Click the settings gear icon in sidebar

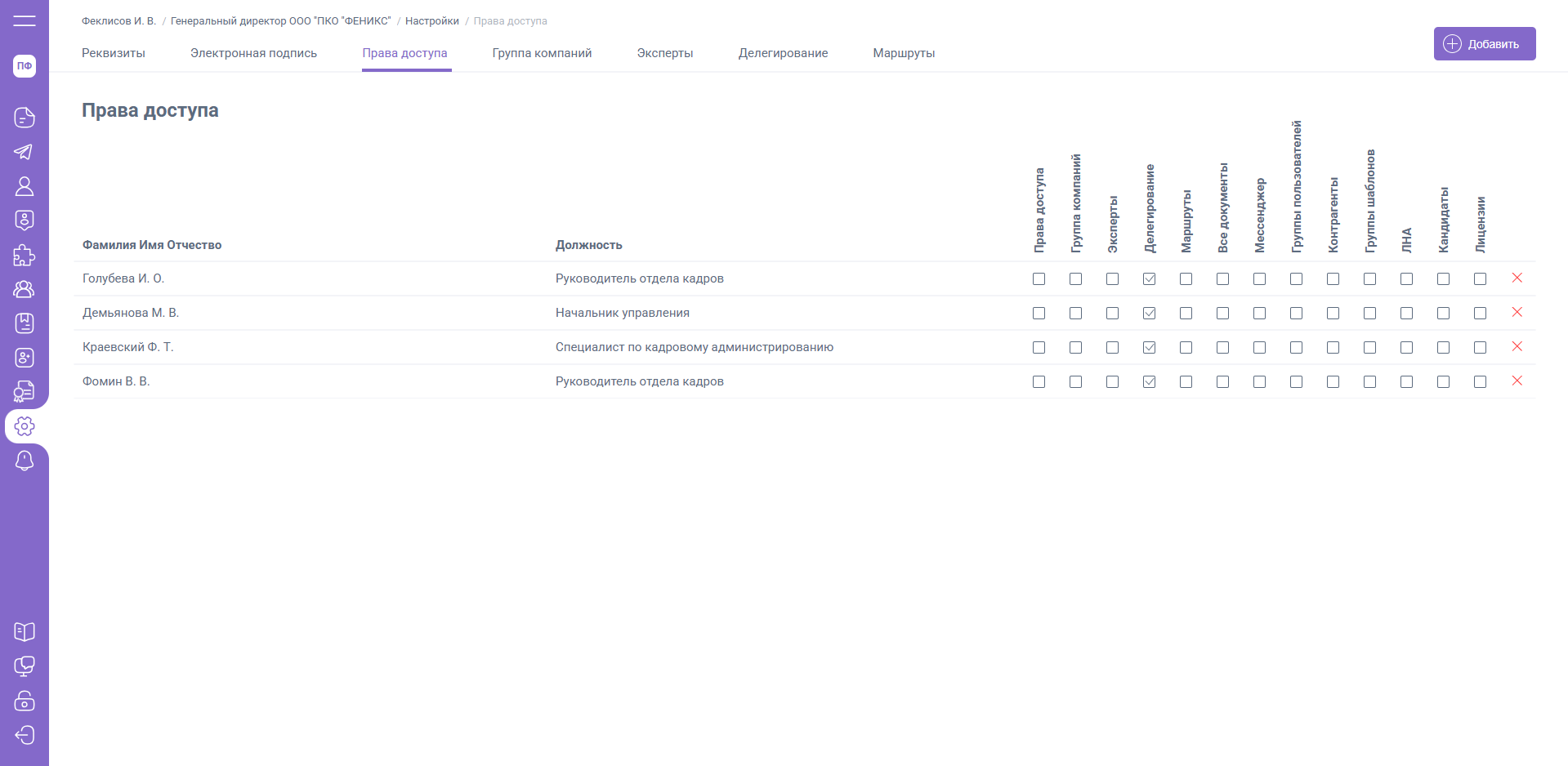pos(25,426)
